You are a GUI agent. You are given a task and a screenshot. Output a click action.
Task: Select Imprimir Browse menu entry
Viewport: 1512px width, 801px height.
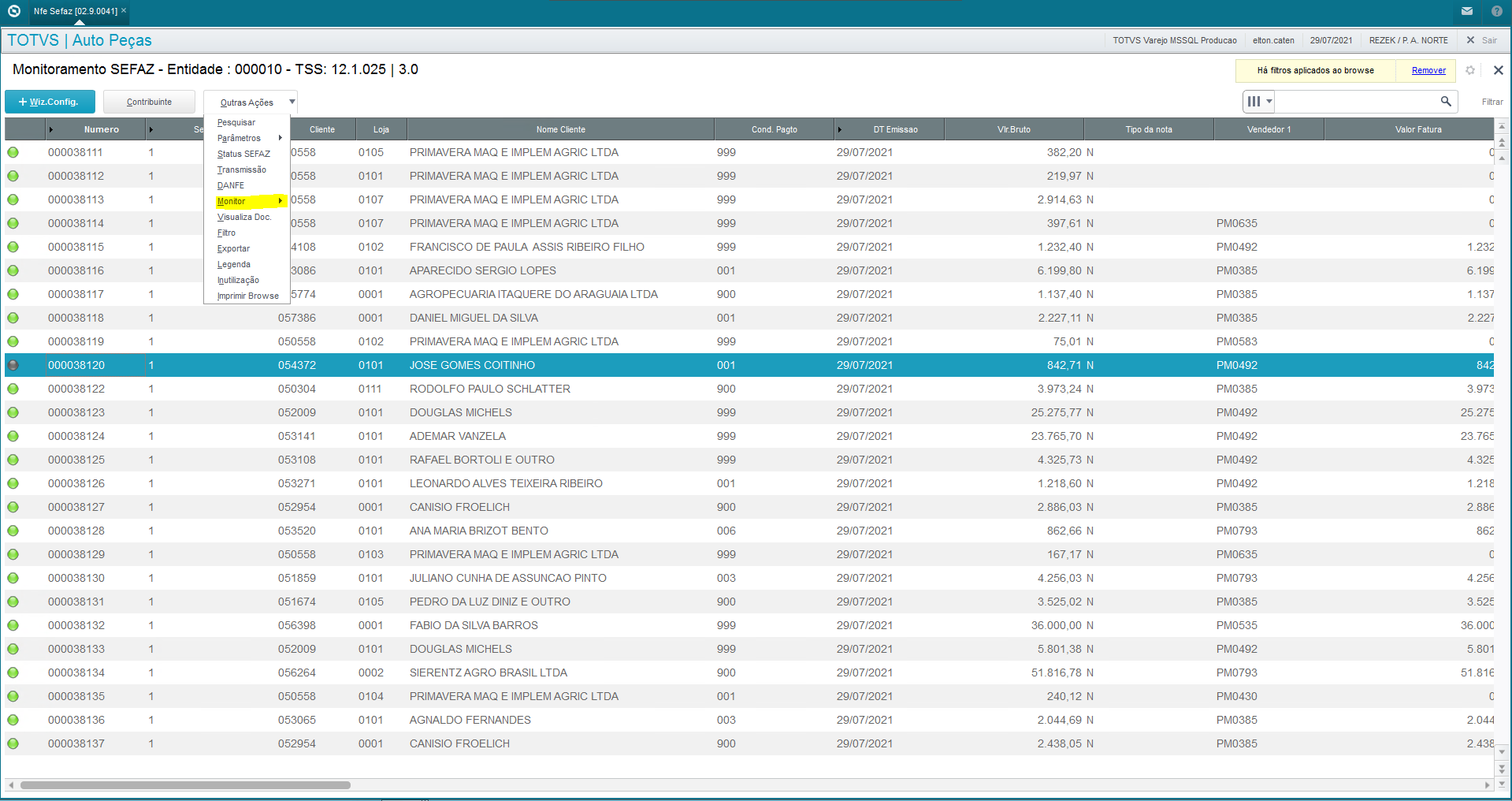[247, 296]
